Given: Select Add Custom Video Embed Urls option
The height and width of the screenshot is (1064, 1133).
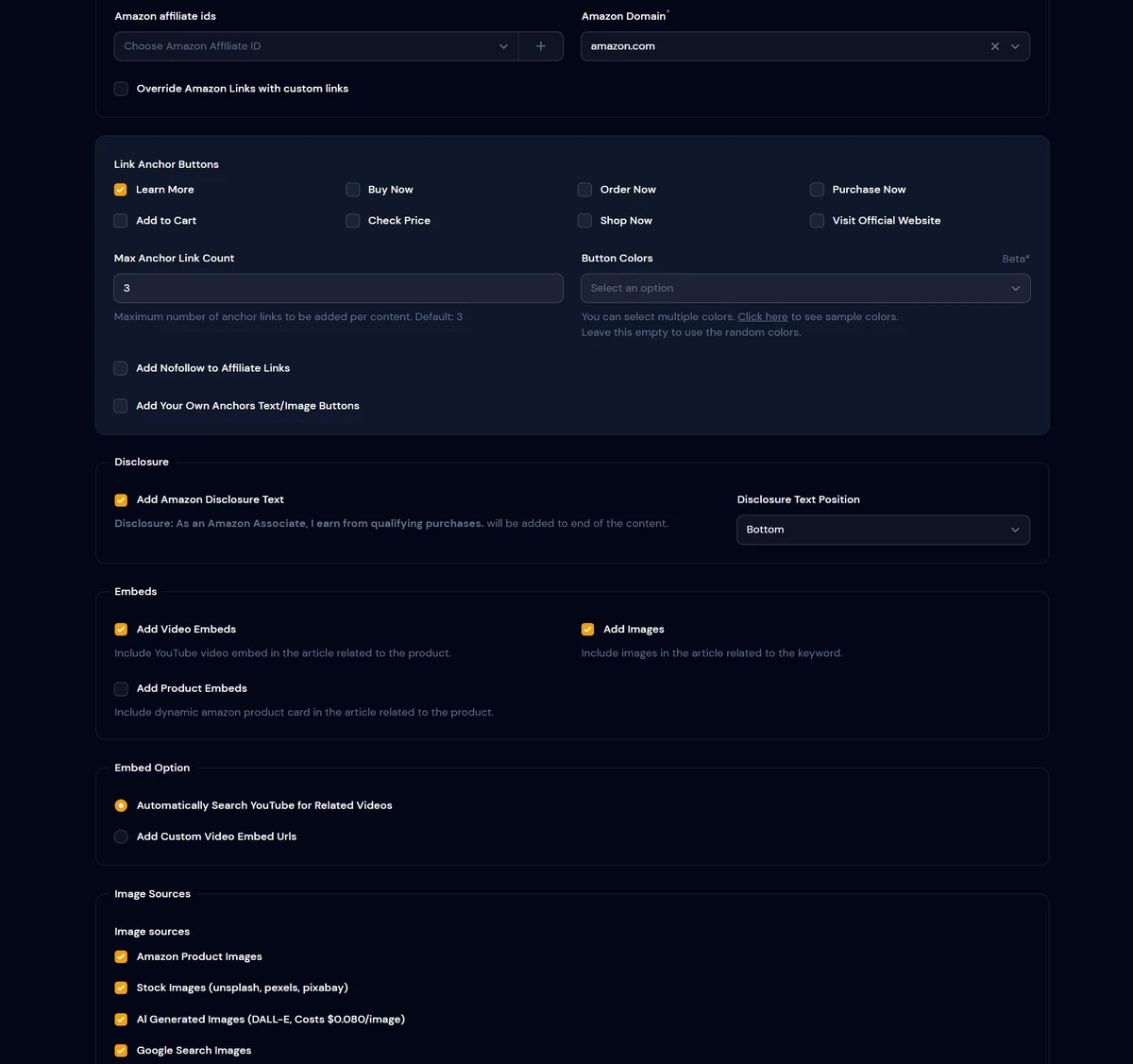Looking at the screenshot, I should click(121, 836).
